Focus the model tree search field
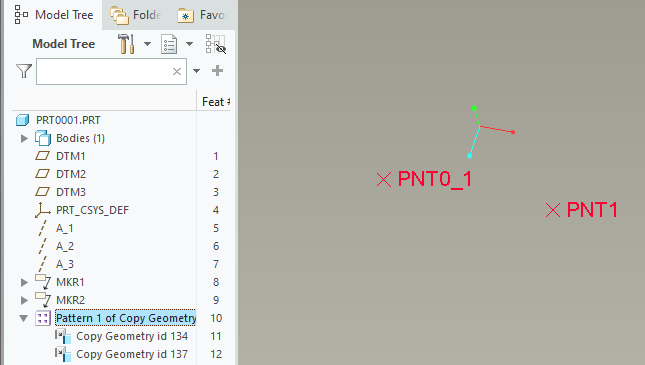Image resolution: width=645 pixels, height=365 pixels. click(x=111, y=72)
